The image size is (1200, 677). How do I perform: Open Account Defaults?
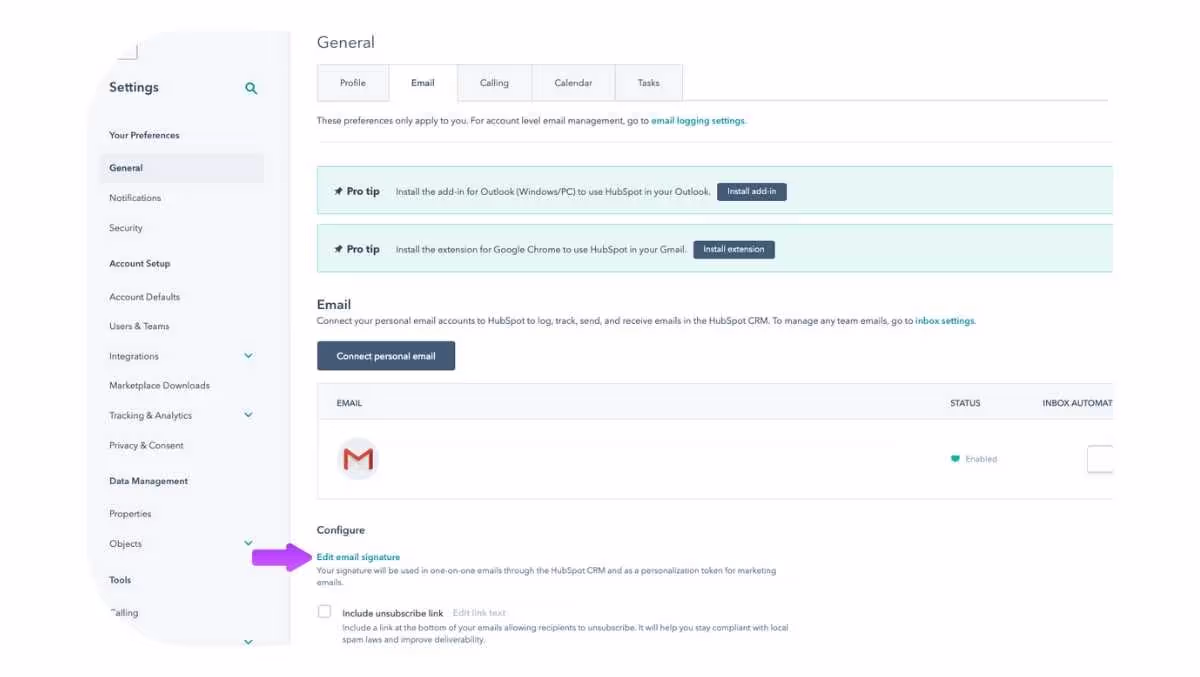pos(145,297)
